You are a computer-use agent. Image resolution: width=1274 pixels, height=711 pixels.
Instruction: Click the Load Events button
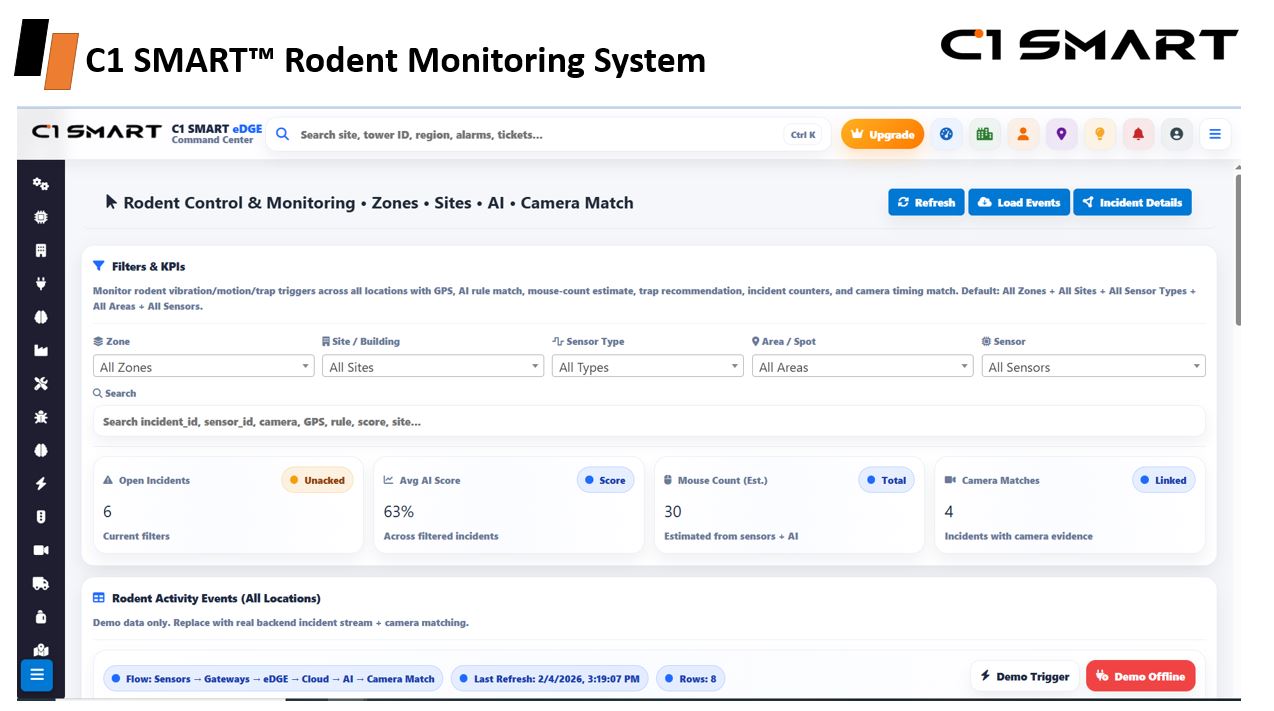coord(1019,202)
